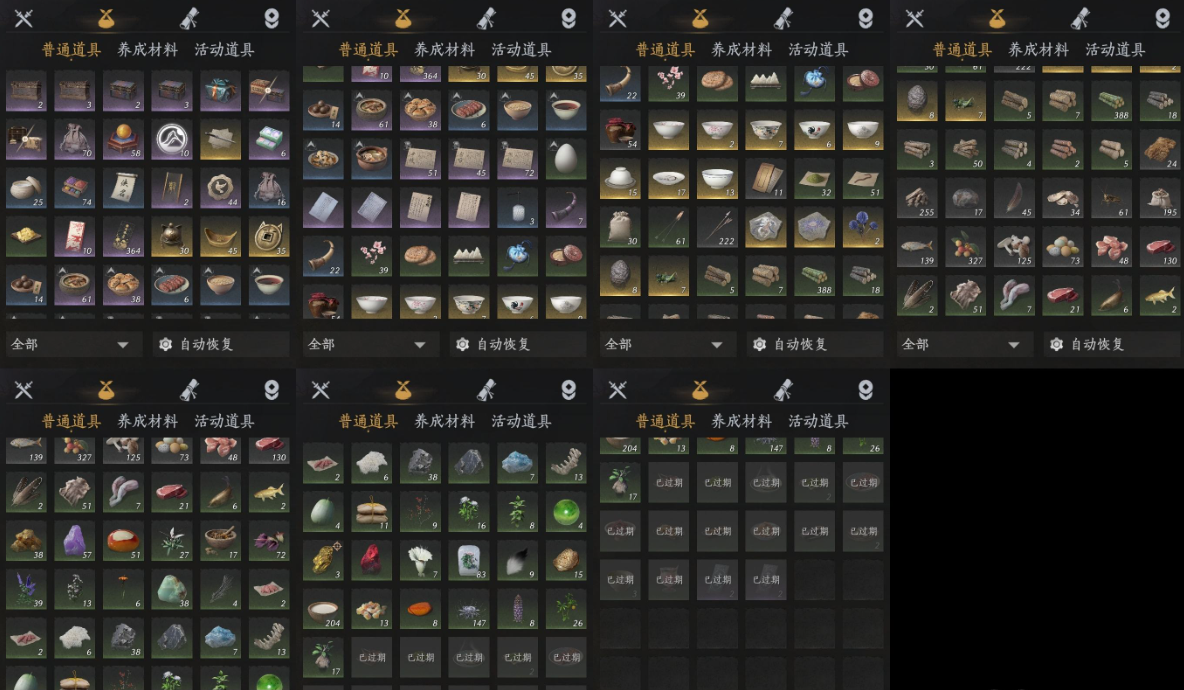Select the teal gift box with orange ribbon
Viewport: 1184px width, 690px height.
220,91
